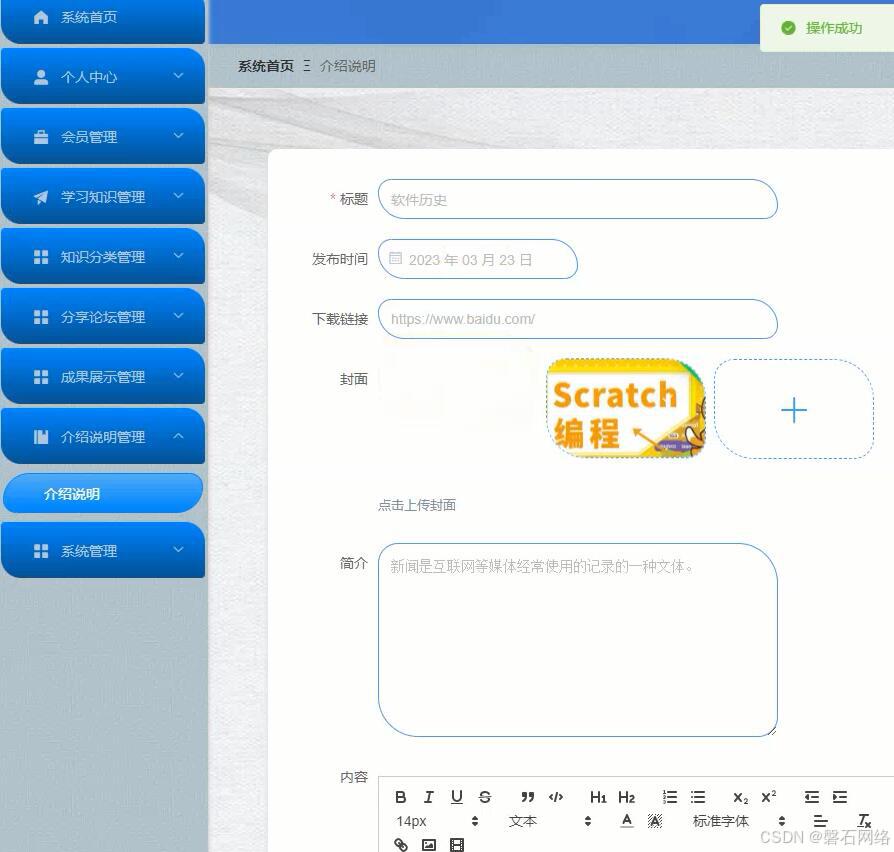
Task: Insert a code block in editor
Action: 556,797
